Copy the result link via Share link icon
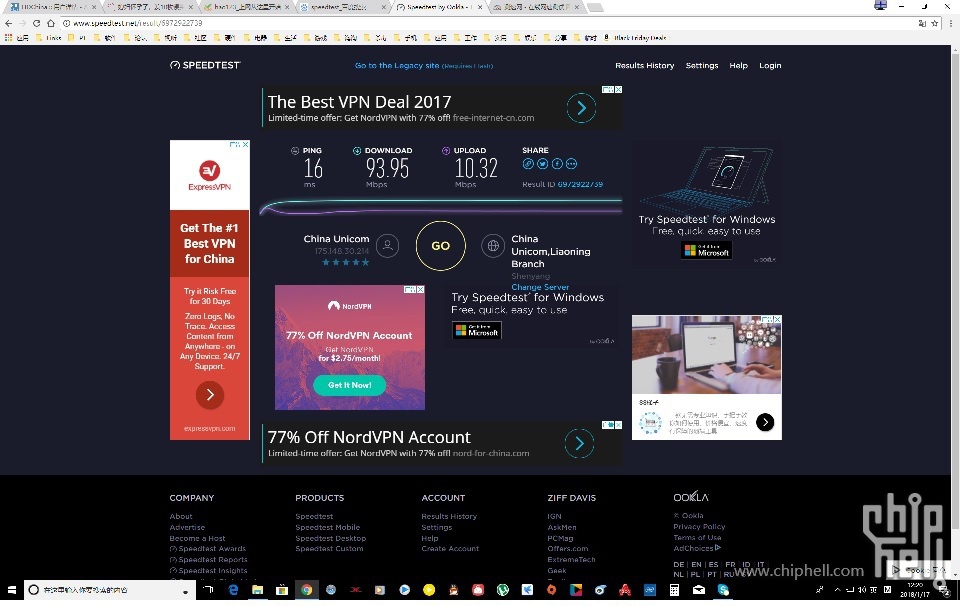 click(528, 163)
